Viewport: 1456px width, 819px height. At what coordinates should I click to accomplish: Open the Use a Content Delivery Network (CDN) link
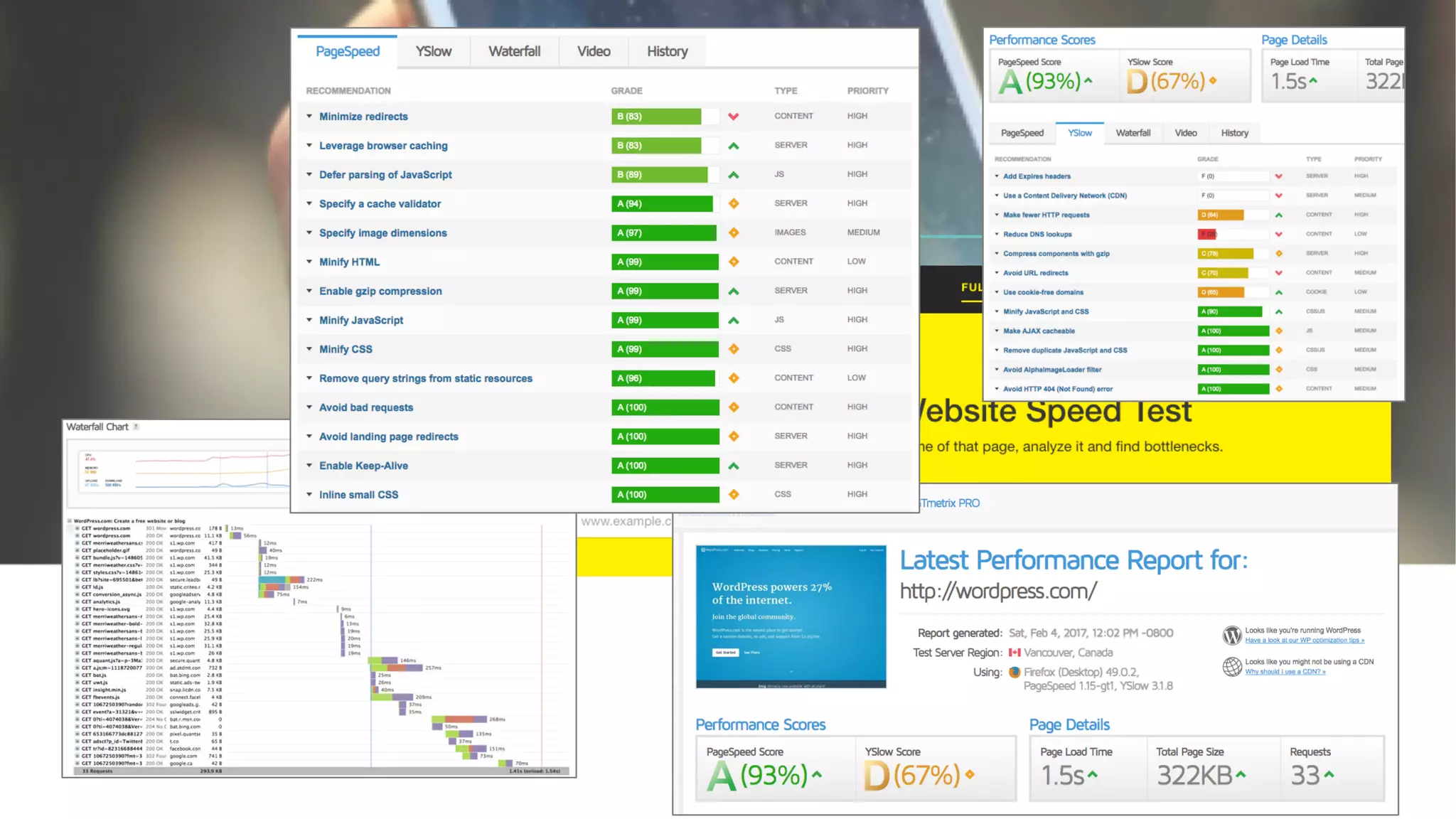(1065, 196)
